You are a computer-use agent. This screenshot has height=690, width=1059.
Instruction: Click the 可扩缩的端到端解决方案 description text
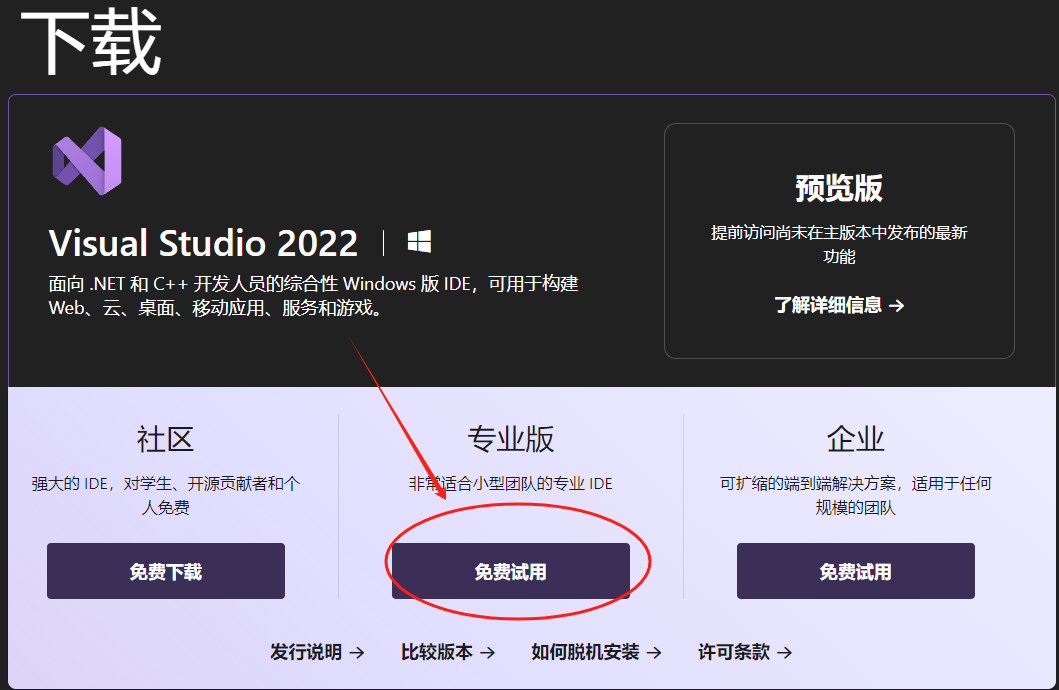coord(856,496)
